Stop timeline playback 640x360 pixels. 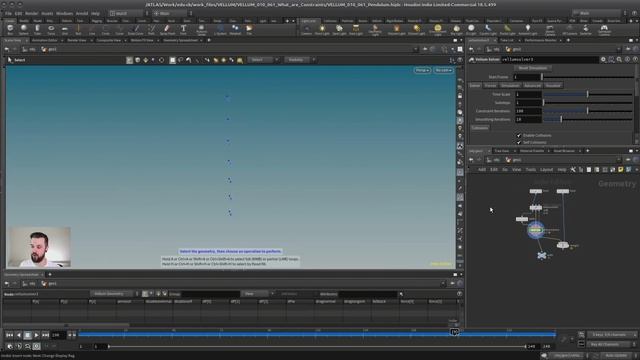coord(27,335)
